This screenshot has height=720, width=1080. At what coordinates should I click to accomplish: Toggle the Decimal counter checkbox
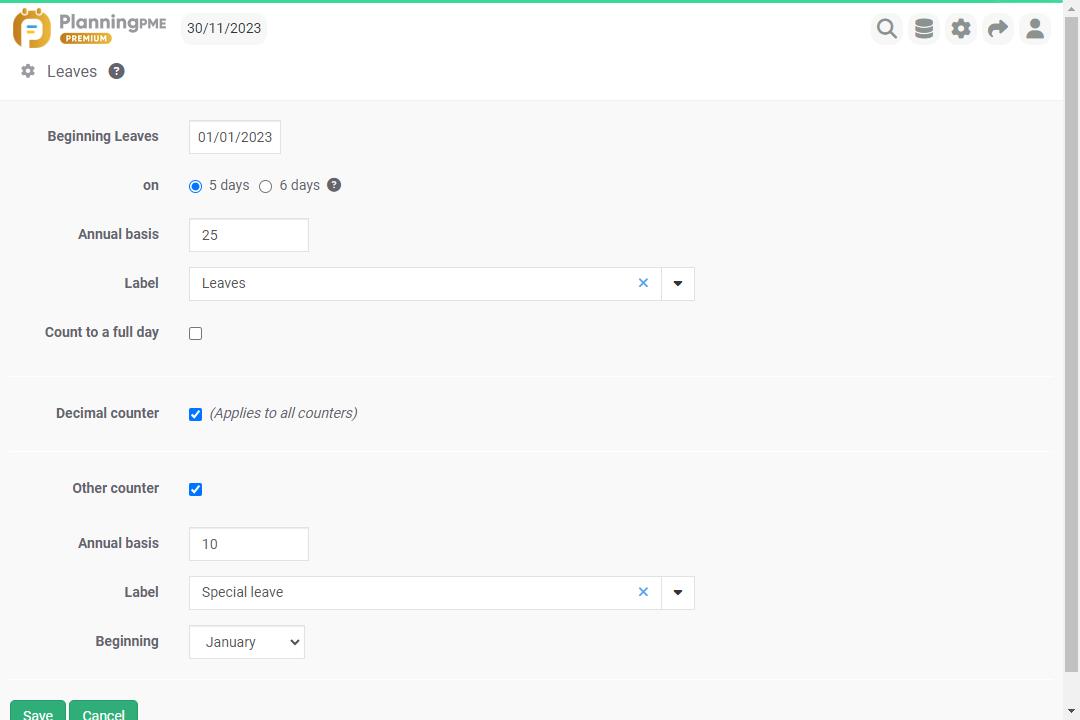coord(196,414)
